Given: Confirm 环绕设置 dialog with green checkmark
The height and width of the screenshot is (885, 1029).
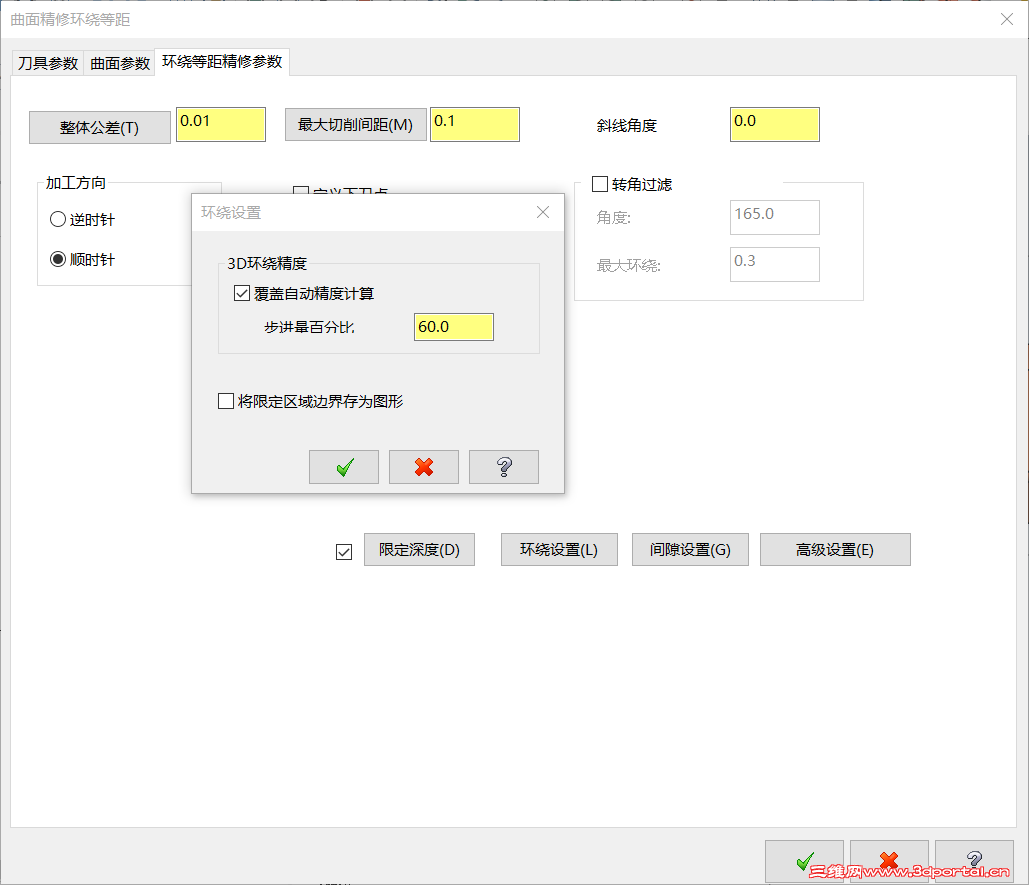Looking at the screenshot, I should point(343,466).
